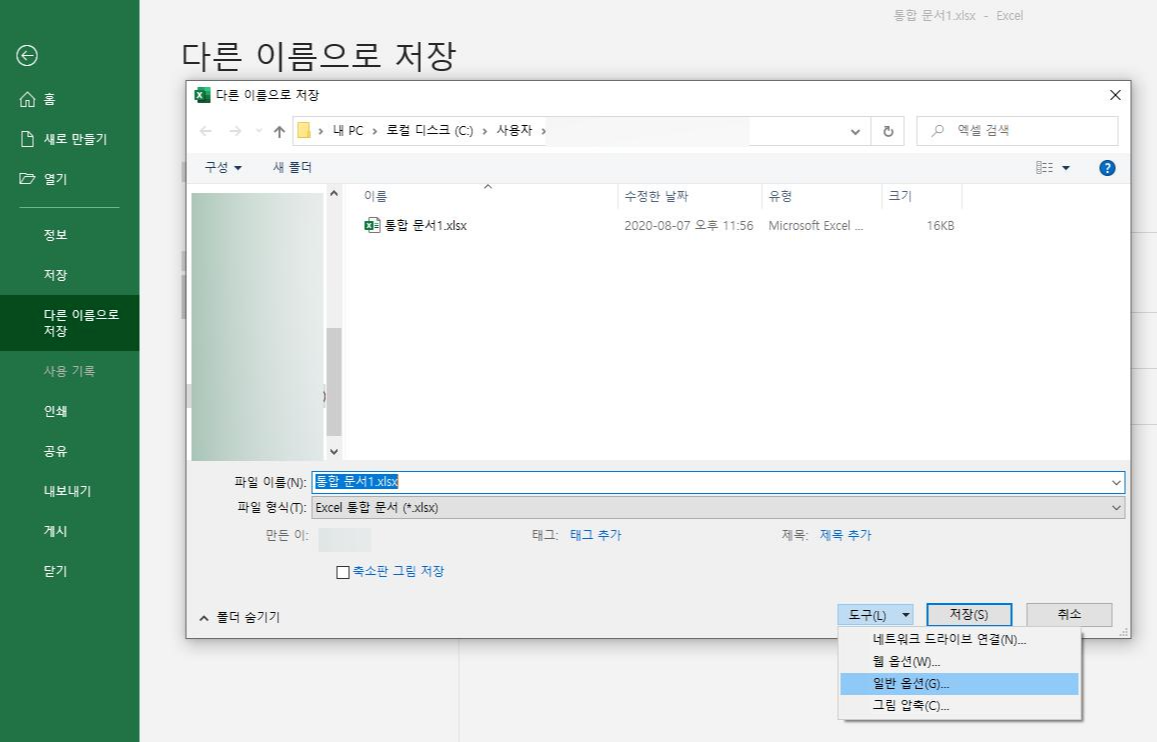The width and height of the screenshot is (1157, 742).
Task: Click the dialog forward navigation arrow
Action: pos(235,131)
